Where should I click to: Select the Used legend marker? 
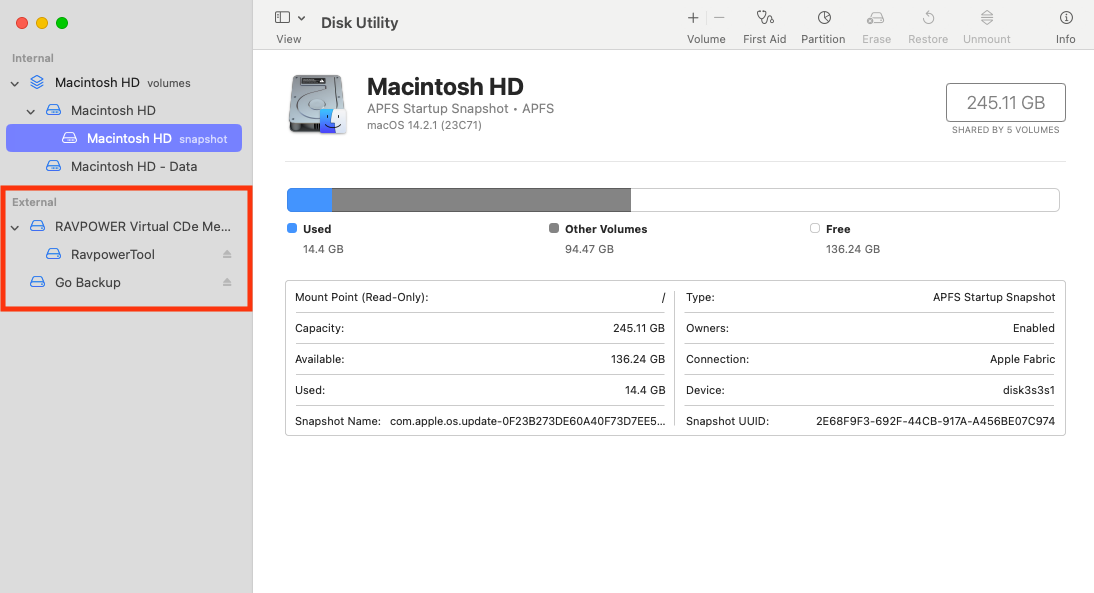(293, 228)
